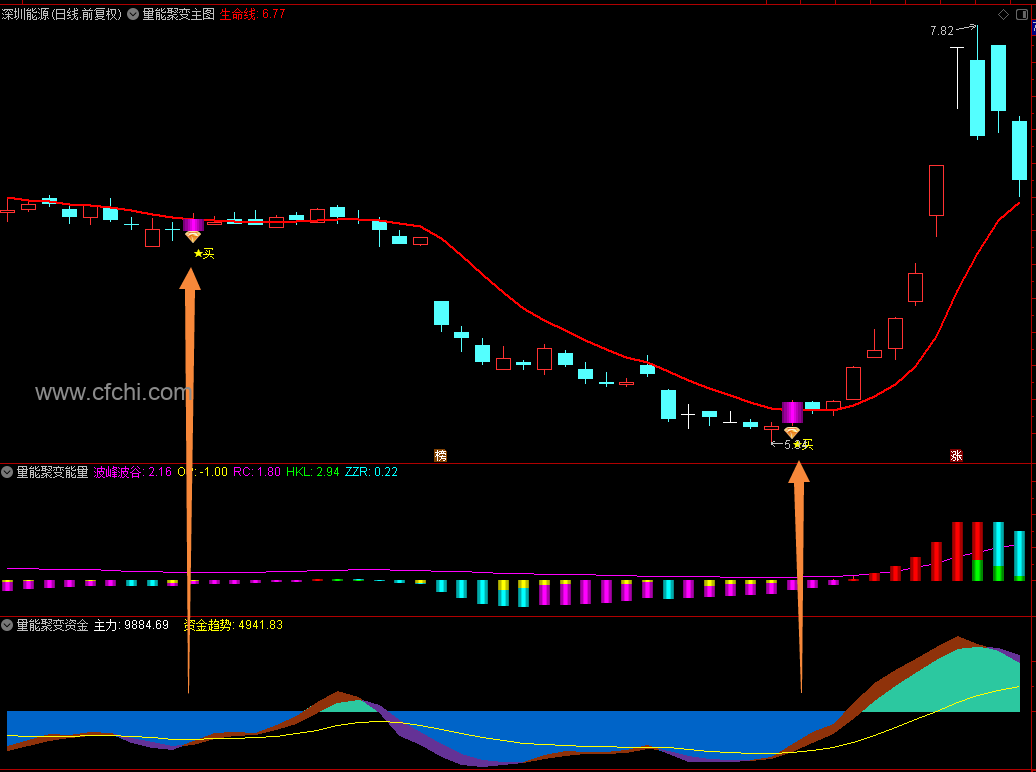Click the 量能聚变资金 indicator label

point(52,625)
